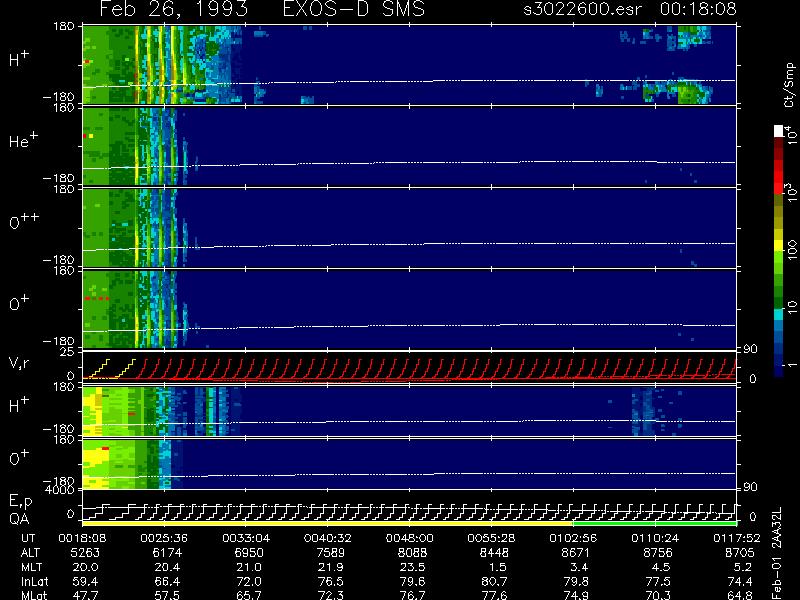The image size is (800, 600).
Task: Click UT value "0048:00"
Action: click(x=409, y=538)
